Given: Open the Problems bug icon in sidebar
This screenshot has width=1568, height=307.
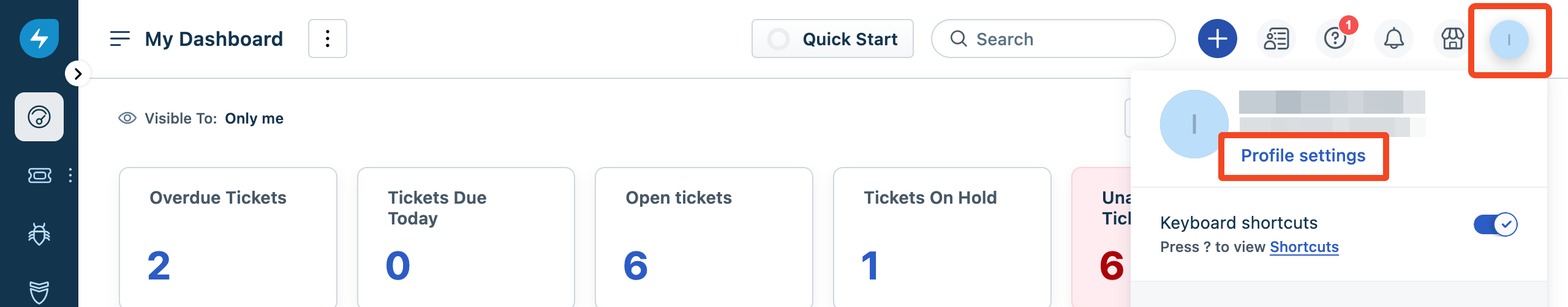Looking at the screenshot, I should click(39, 234).
